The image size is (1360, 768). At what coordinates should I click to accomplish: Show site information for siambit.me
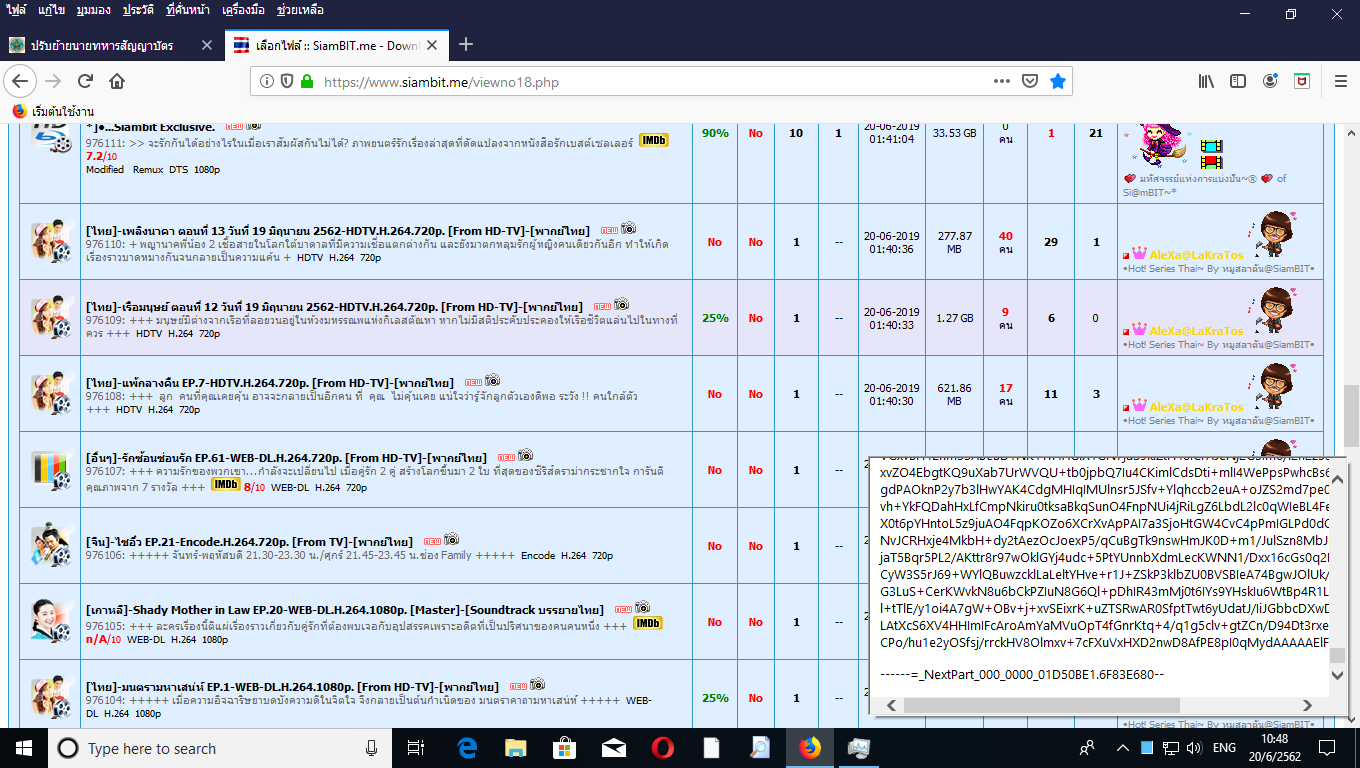tap(267, 81)
